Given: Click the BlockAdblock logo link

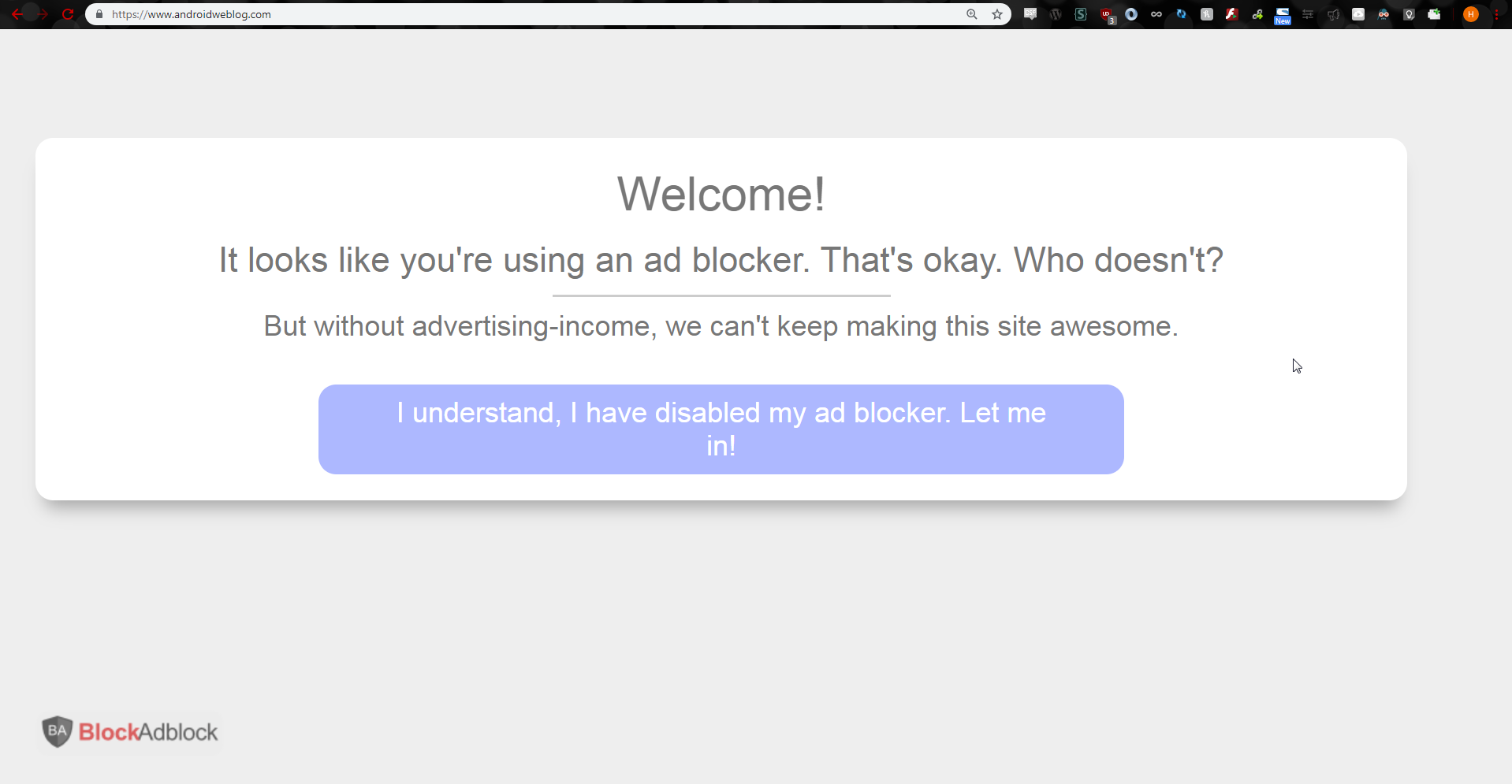Looking at the screenshot, I should tap(130, 732).
